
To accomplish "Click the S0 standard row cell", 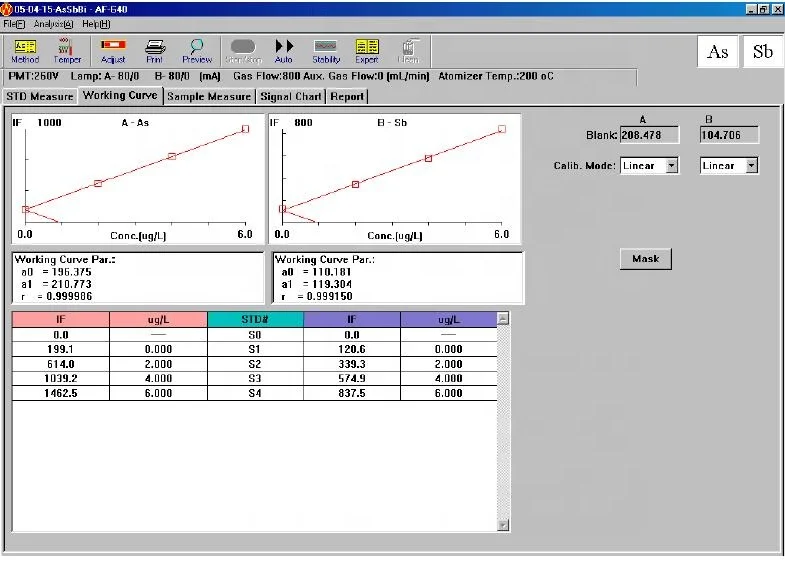I will (x=255, y=335).
